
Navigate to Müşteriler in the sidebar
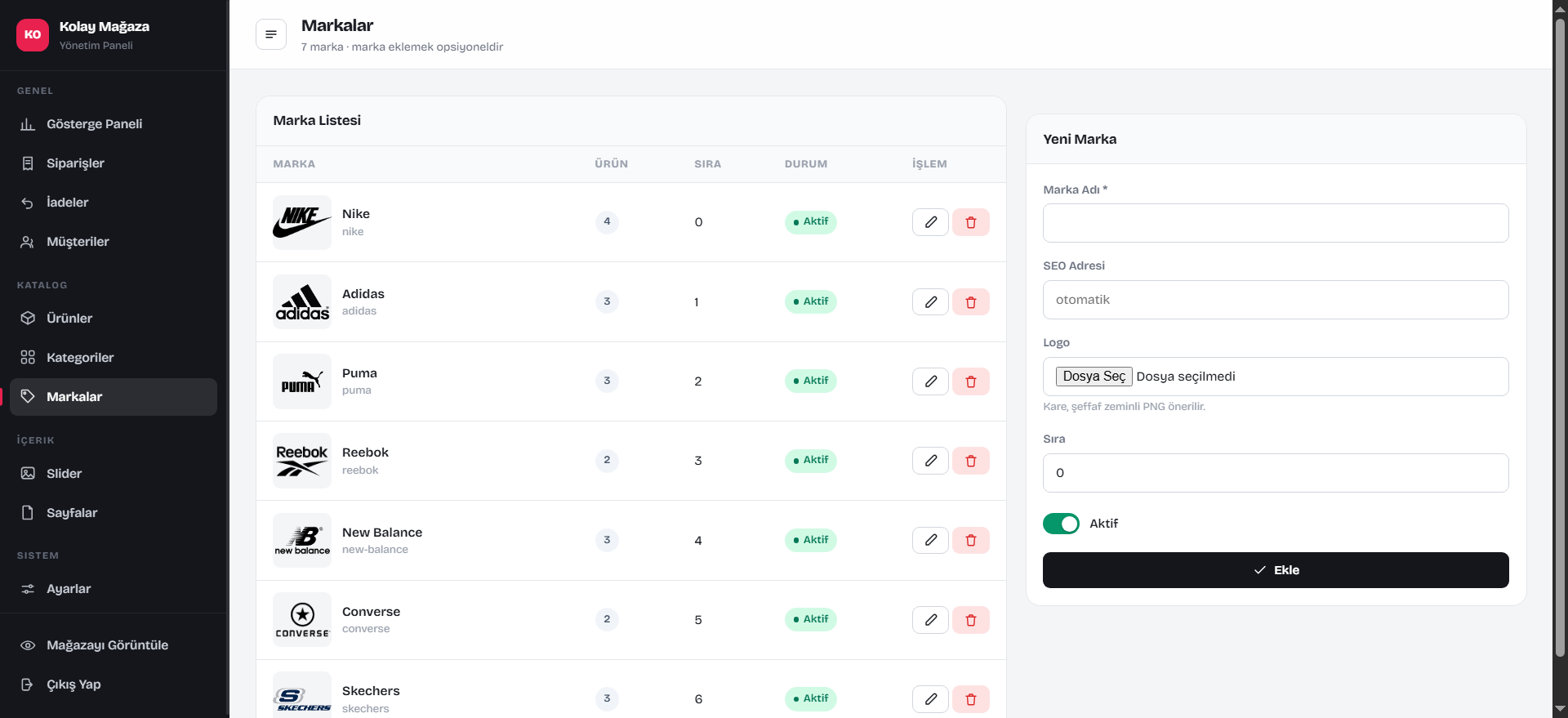click(114, 242)
